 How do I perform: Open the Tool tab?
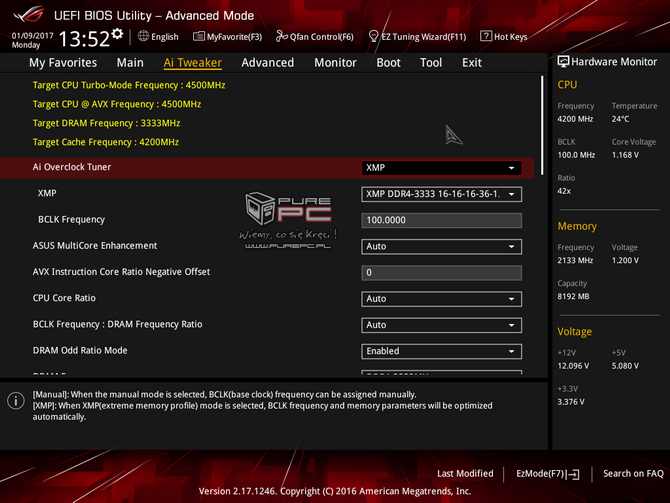[x=431, y=63]
